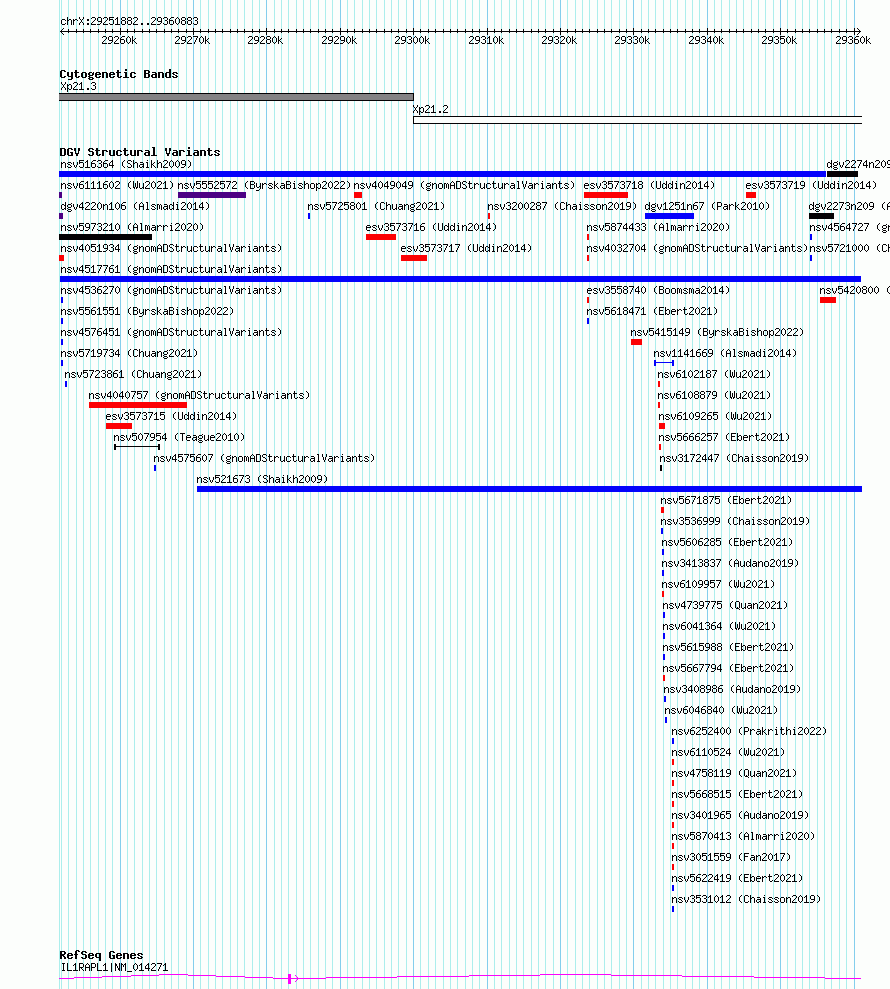Open the IL1RAPL1|NM_014271 RefSeq gene
Image resolution: width=890 pixels, height=989 pixels.
click(114, 967)
